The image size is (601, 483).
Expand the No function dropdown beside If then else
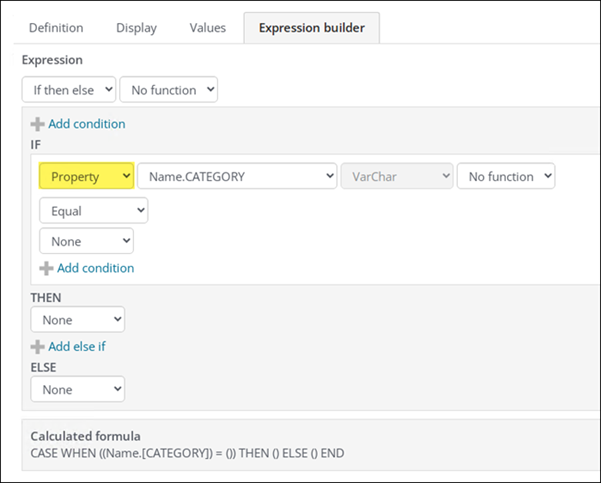168,90
